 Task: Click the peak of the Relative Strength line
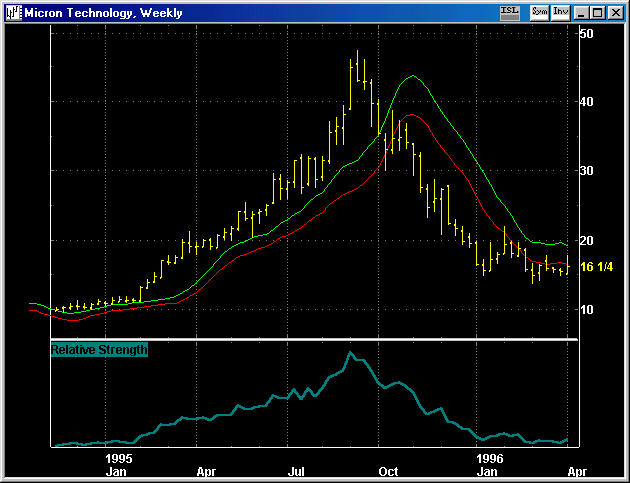pyautogui.click(x=350, y=353)
